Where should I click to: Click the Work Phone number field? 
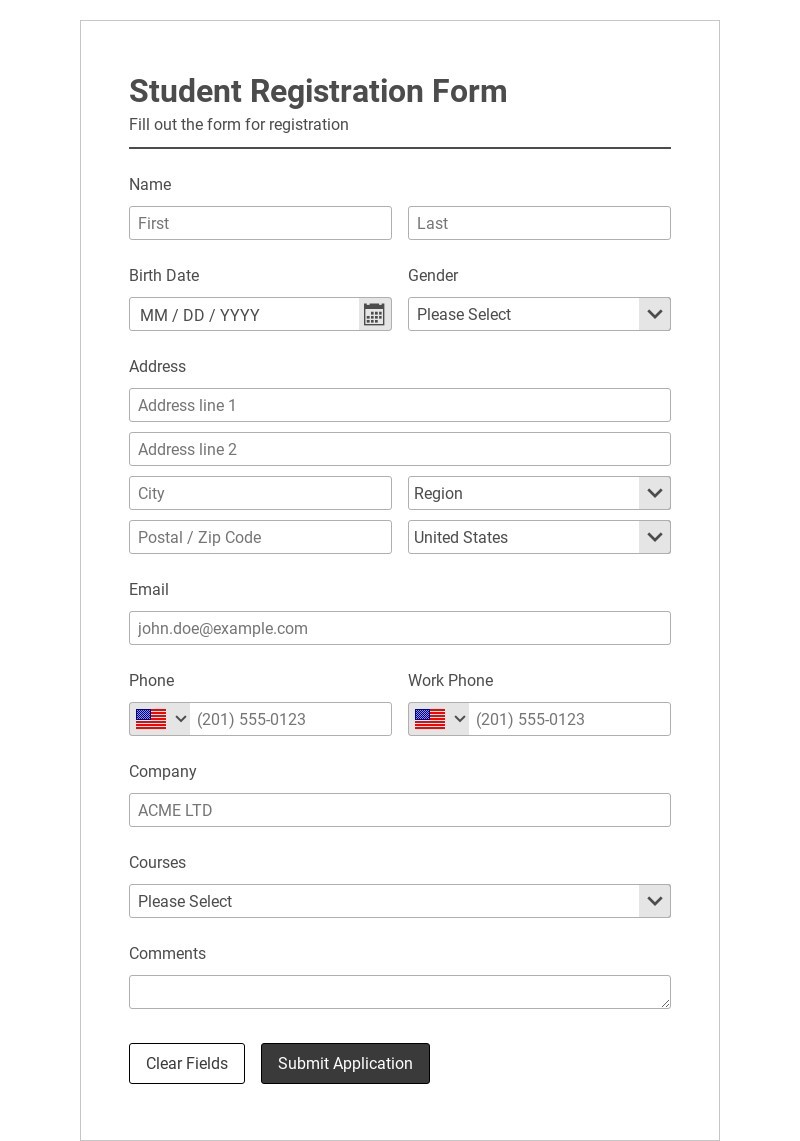(x=568, y=719)
